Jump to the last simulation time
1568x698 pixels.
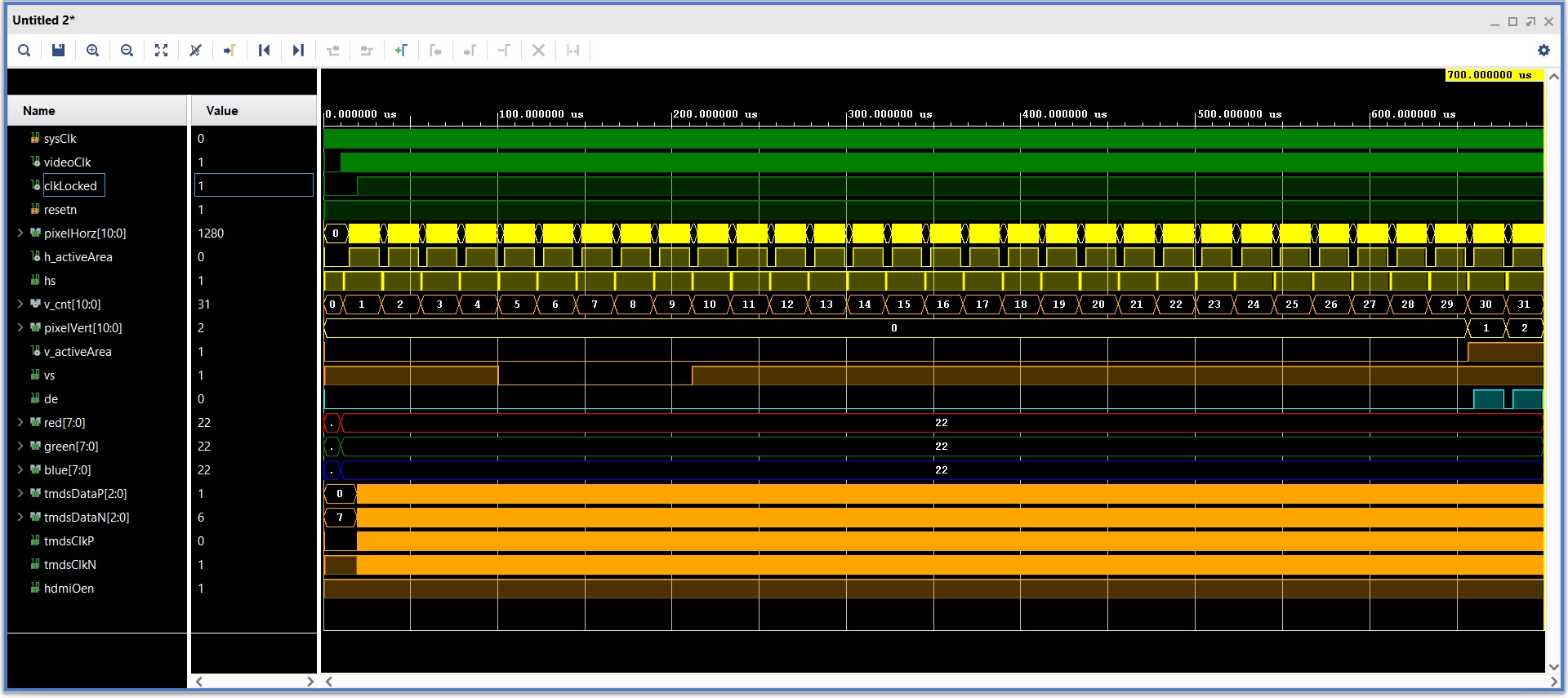tap(298, 51)
